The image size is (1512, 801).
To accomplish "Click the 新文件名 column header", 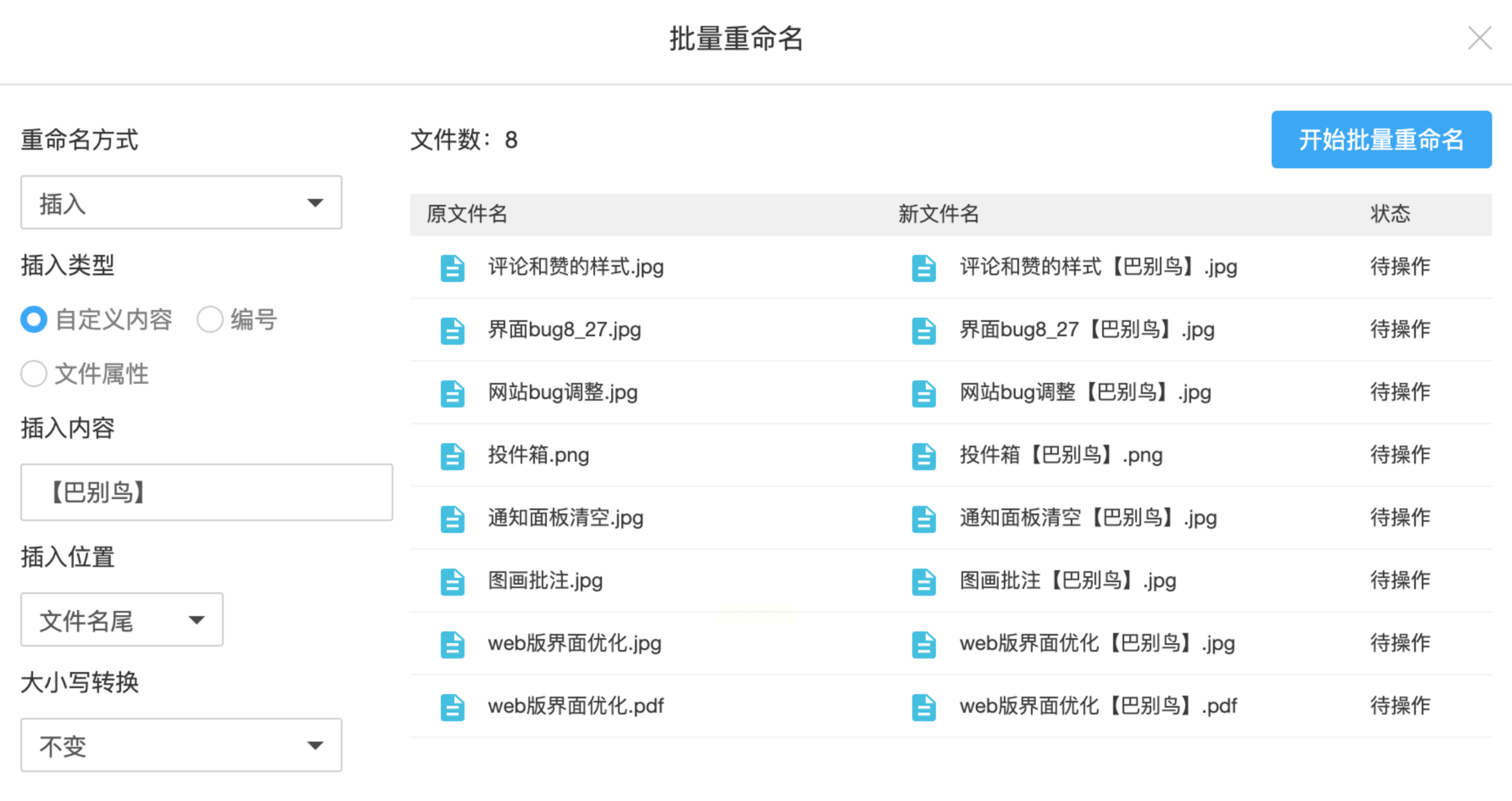I will click(x=938, y=214).
